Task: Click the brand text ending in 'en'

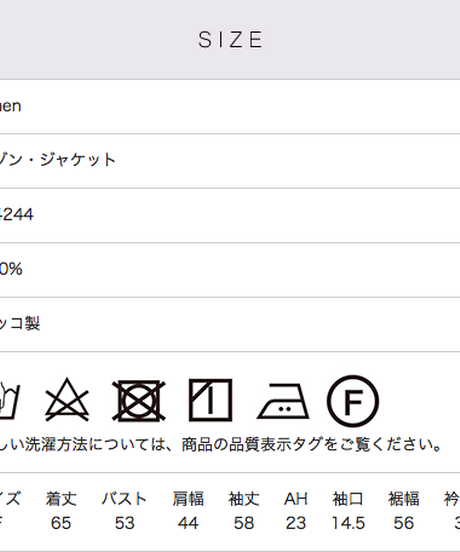Action: click(11, 106)
